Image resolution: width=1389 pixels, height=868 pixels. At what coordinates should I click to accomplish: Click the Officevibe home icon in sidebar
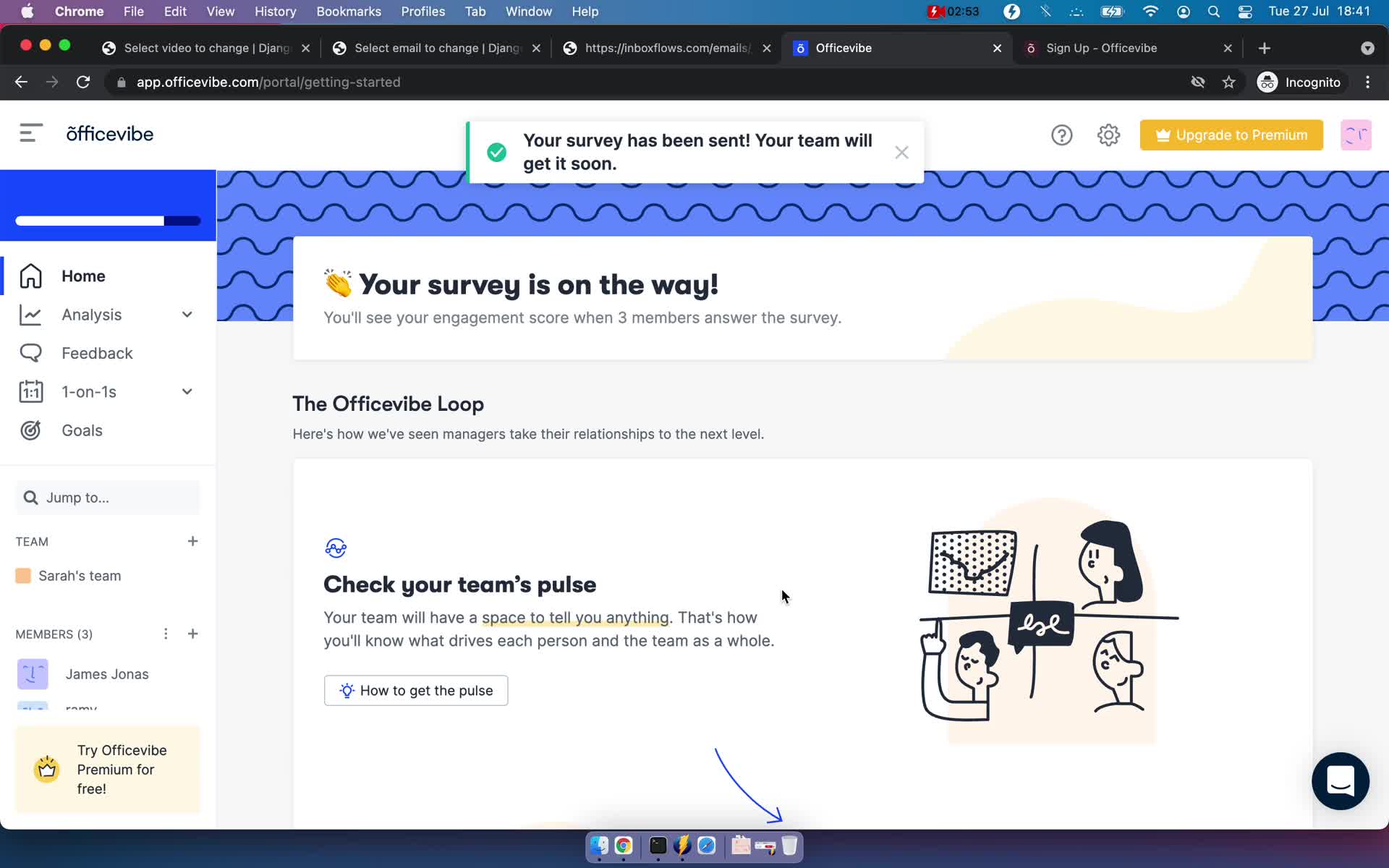click(x=31, y=275)
